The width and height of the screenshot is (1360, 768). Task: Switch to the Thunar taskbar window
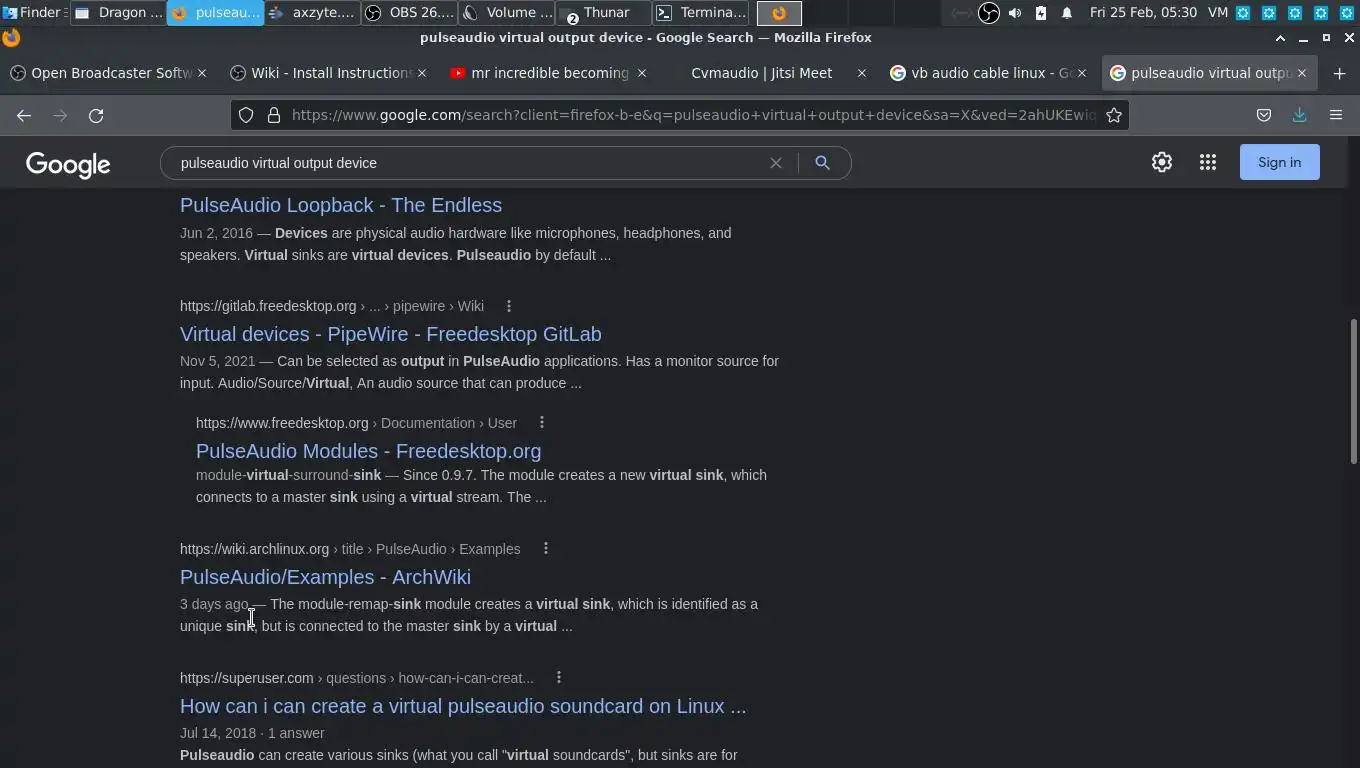pyautogui.click(x=603, y=13)
